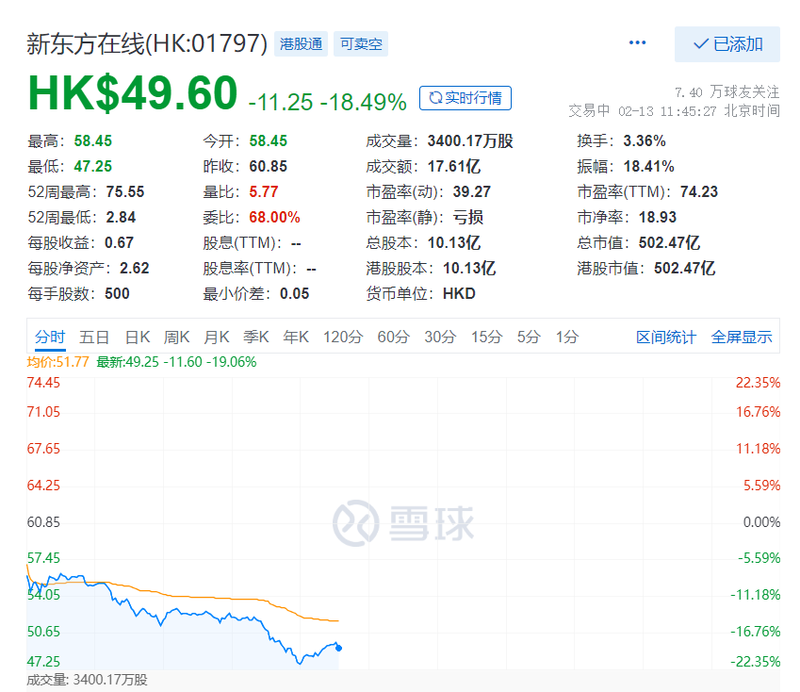This screenshot has width=800, height=692.
Task: Click the 市盈率(静) value 亏损
Action: [x=468, y=217]
